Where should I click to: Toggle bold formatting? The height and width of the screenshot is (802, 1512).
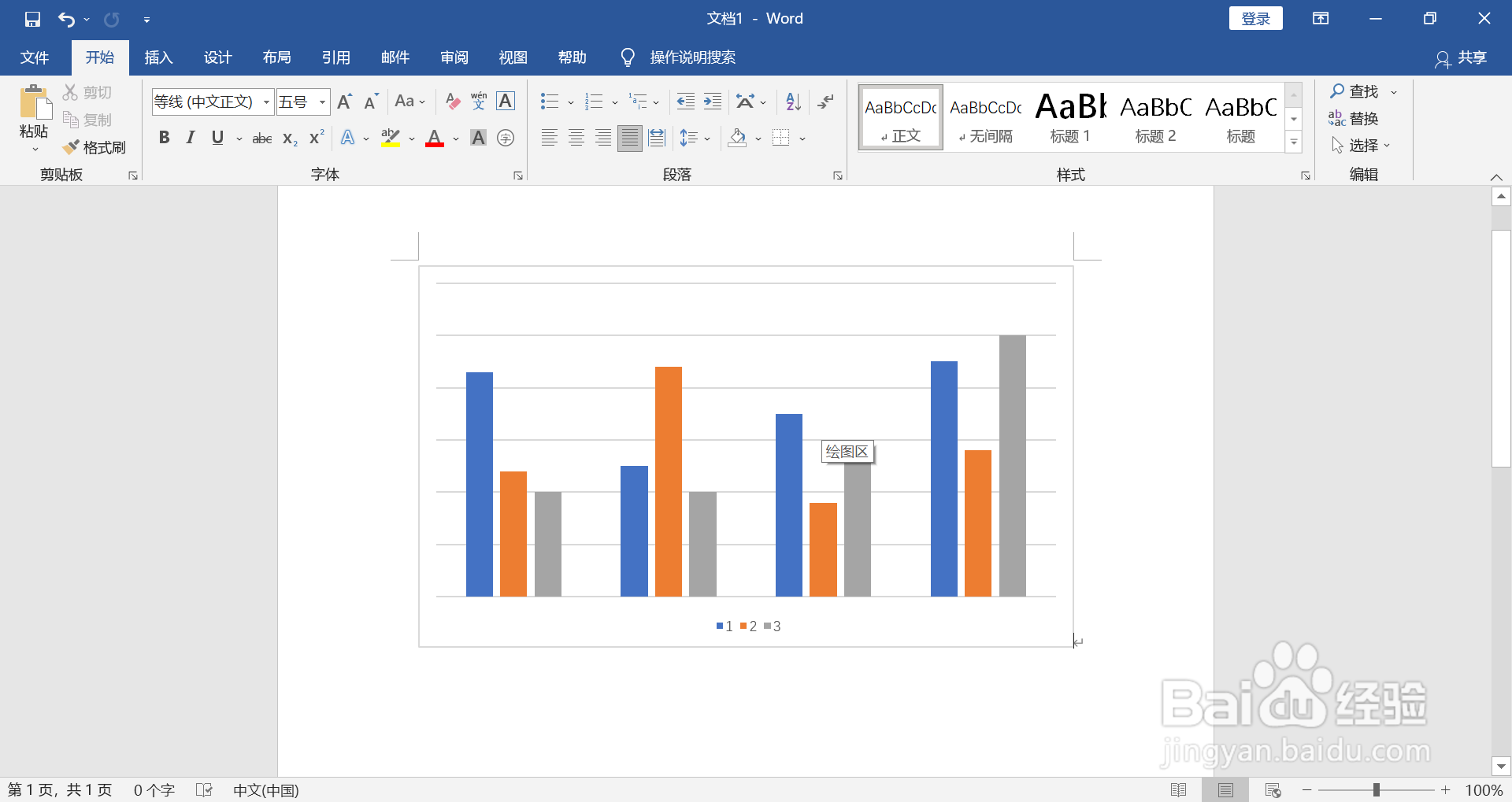(164, 139)
